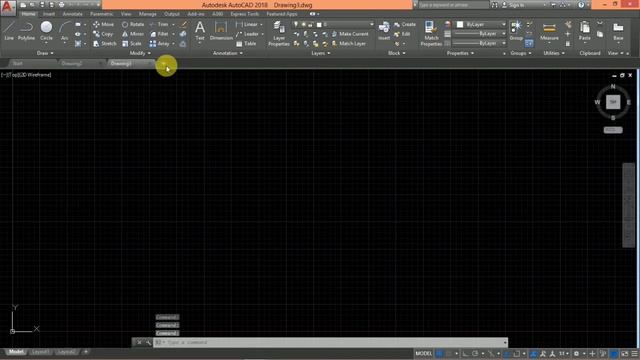Open the Parametric ribbon tab
This screenshot has width=640, height=360.
tap(101, 14)
